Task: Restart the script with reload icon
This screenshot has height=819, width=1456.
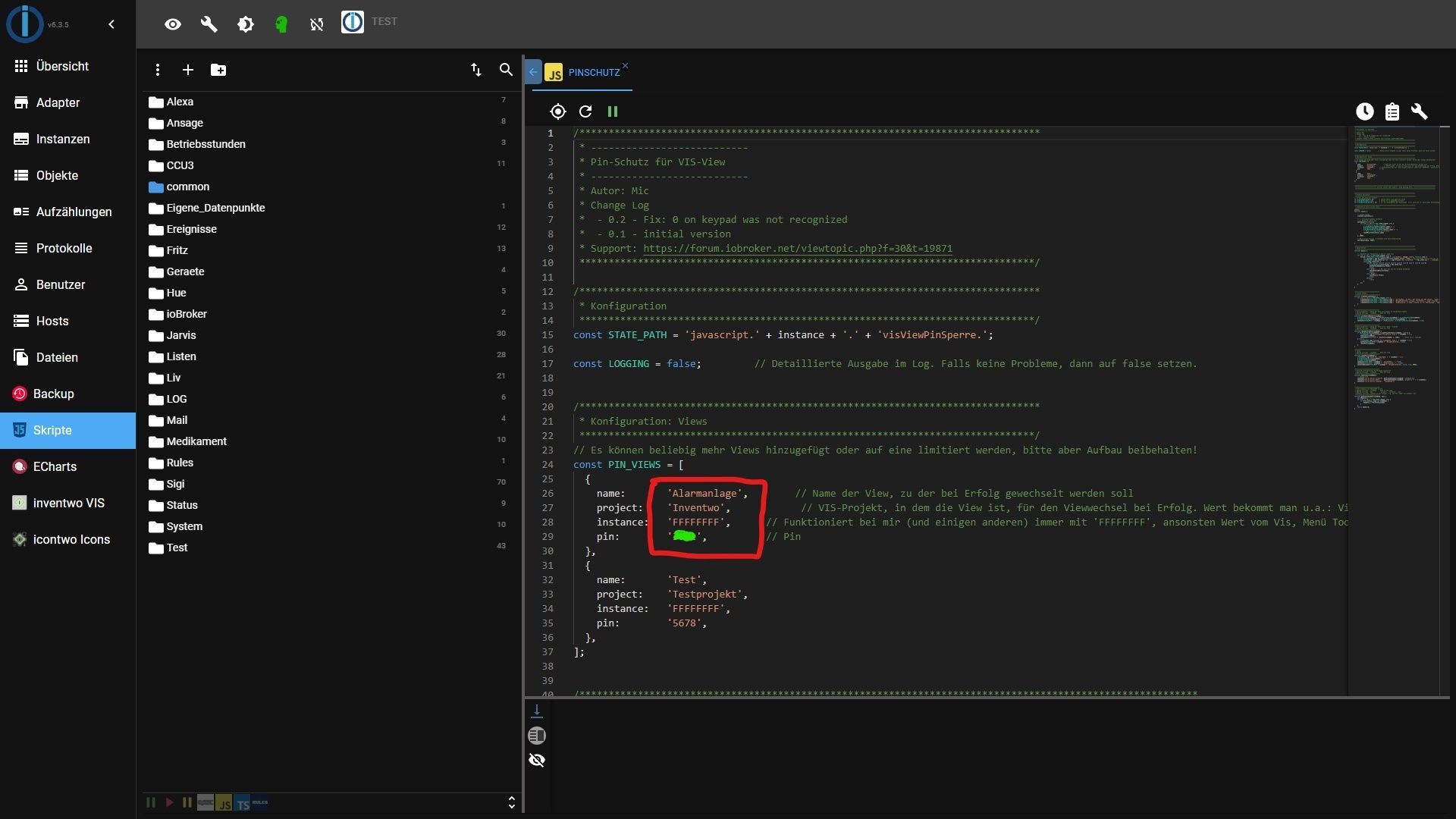Action: click(x=585, y=111)
